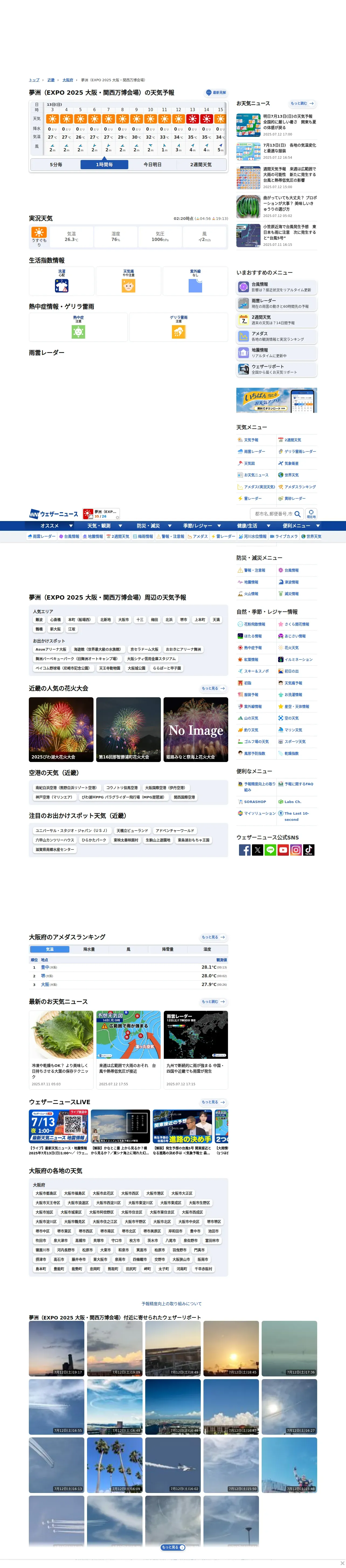
Task: Open the 7/13 夜1:00 live broadcast thumbnail
Action: tap(59, 1126)
